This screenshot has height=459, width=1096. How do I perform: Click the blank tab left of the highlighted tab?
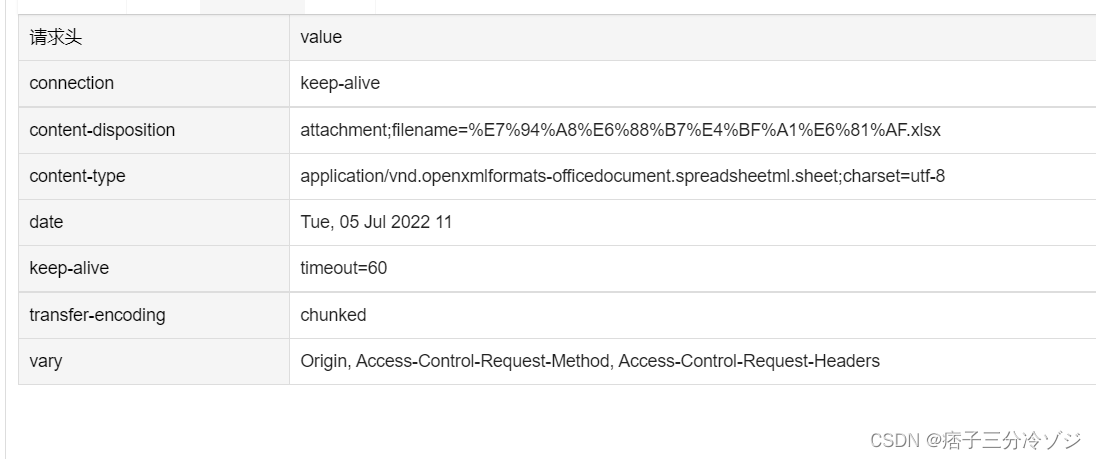pos(163,6)
